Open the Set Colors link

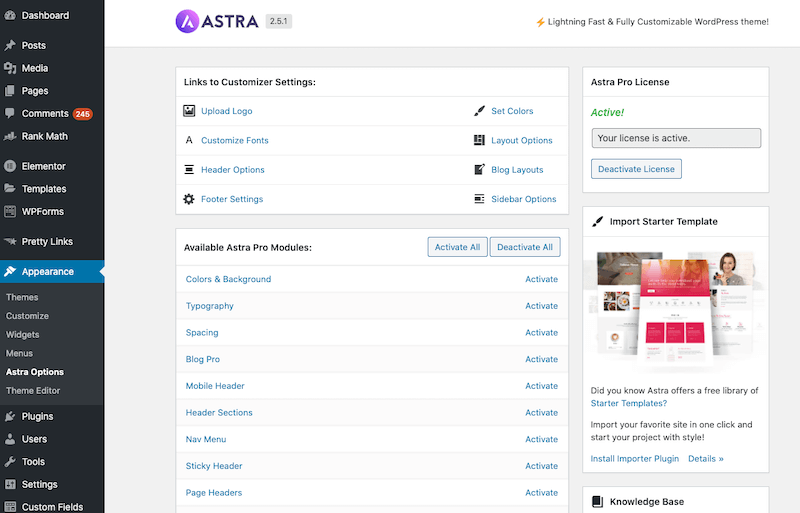[512, 111]
